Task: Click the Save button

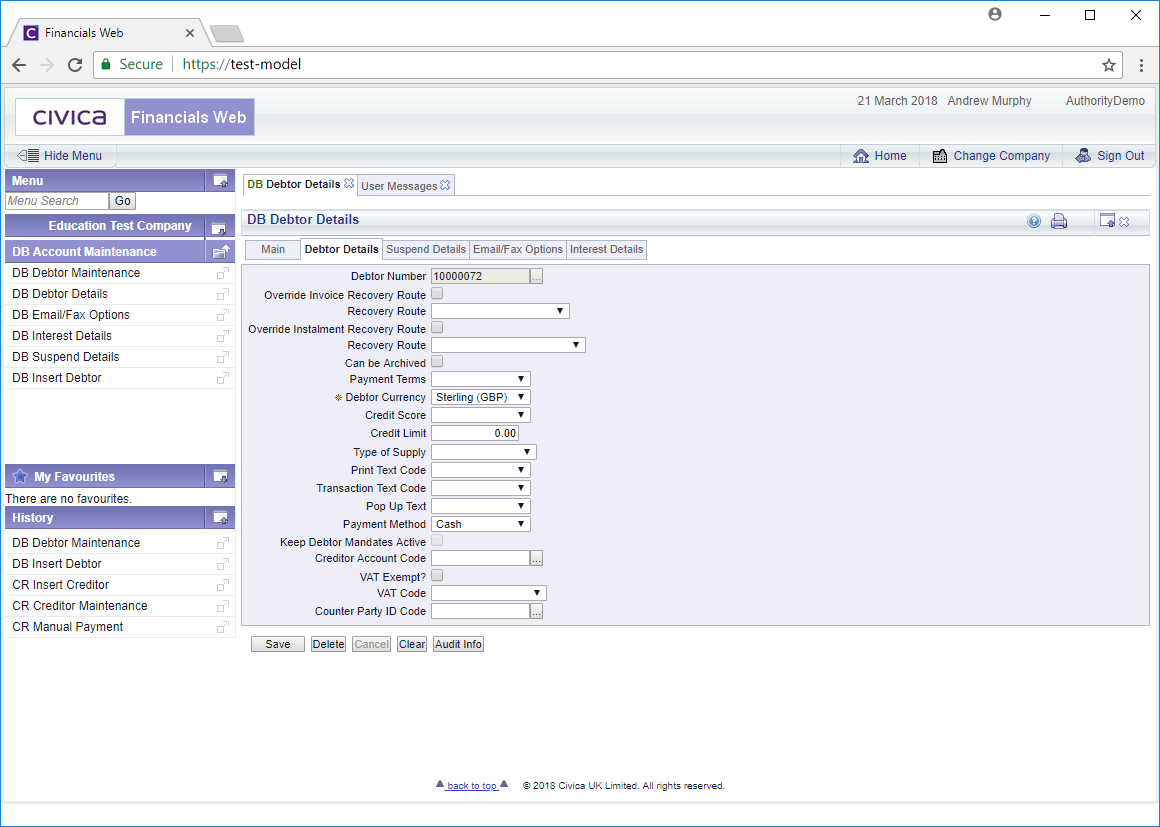Action: pyautogui.click(x=277, y=644)
